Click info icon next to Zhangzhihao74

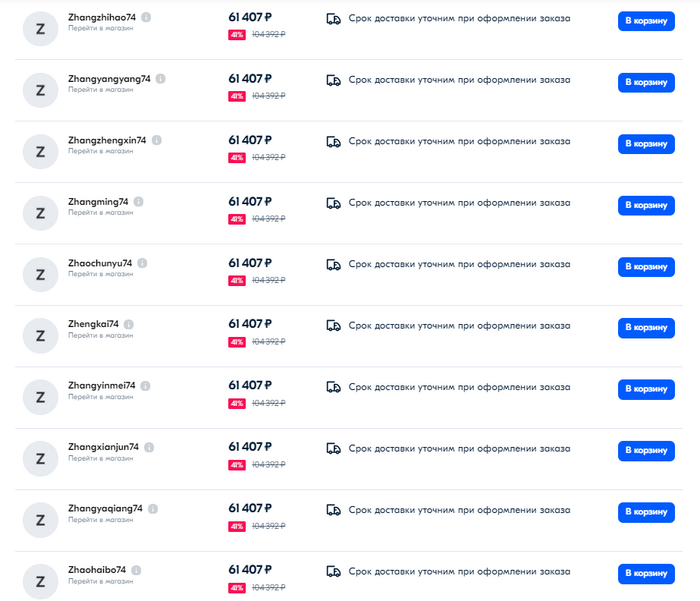pos(147,18)
